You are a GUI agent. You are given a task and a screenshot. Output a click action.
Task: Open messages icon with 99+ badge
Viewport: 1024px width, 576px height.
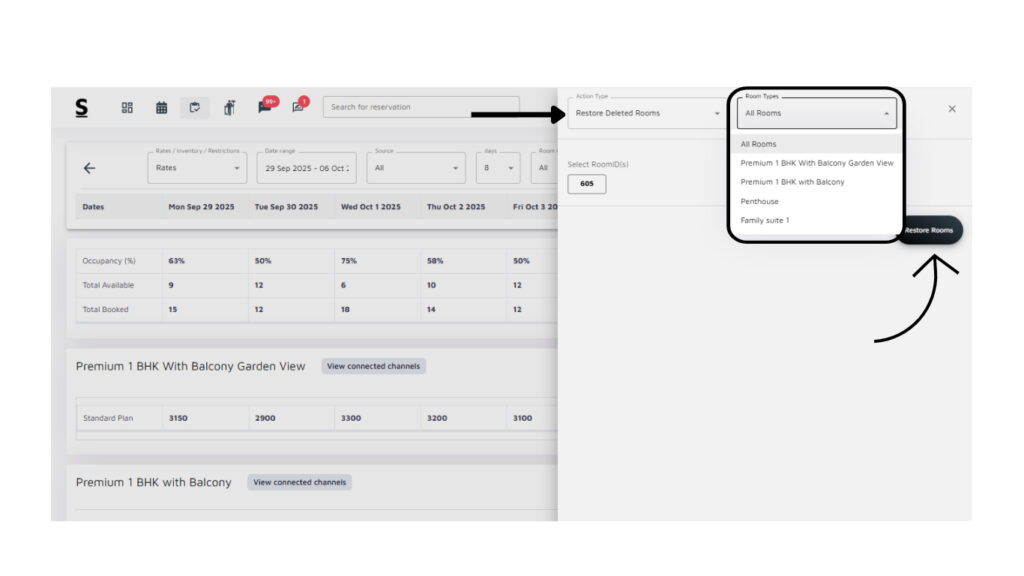(265, 106)
